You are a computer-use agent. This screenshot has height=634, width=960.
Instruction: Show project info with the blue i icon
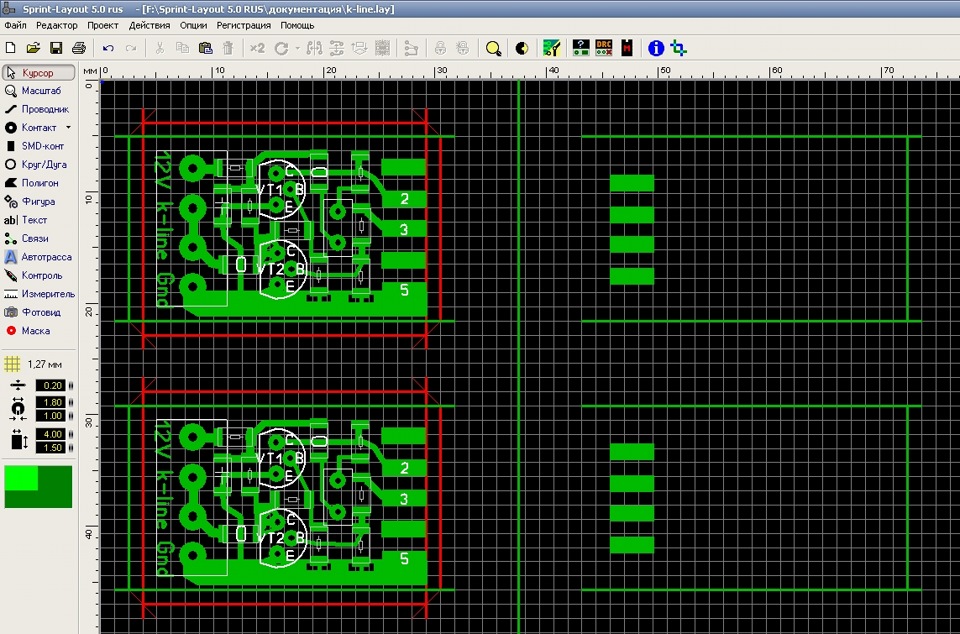point(656,48)
